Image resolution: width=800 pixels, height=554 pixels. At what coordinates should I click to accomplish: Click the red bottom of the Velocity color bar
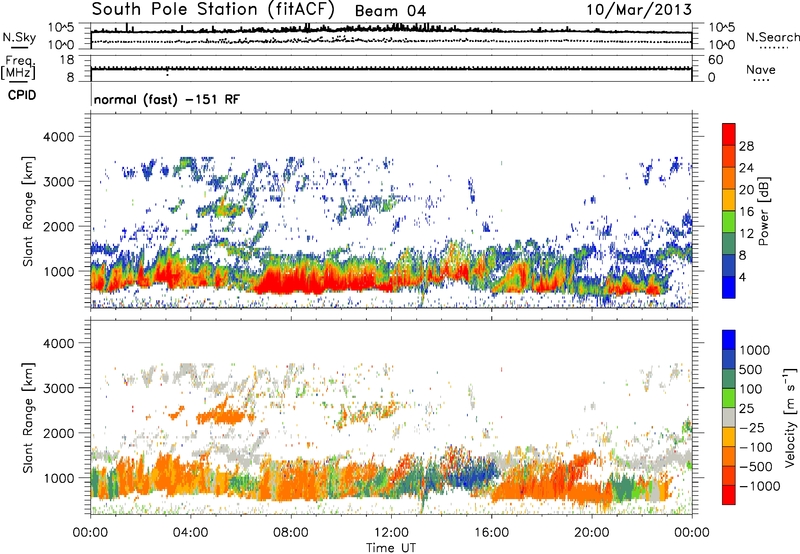click(729, 497)
